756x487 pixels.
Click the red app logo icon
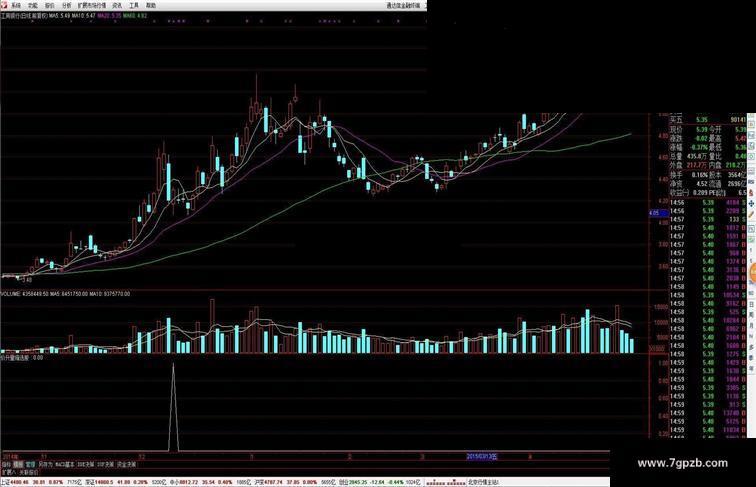pos(4,5)
